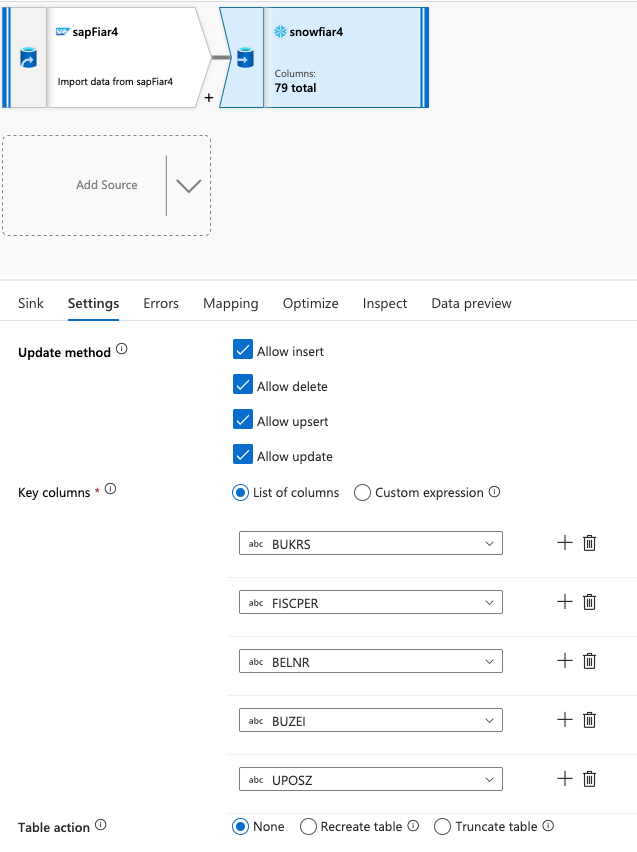637x852 pixels.
Task: Select the Custom expression radio button
Action: 362,492
